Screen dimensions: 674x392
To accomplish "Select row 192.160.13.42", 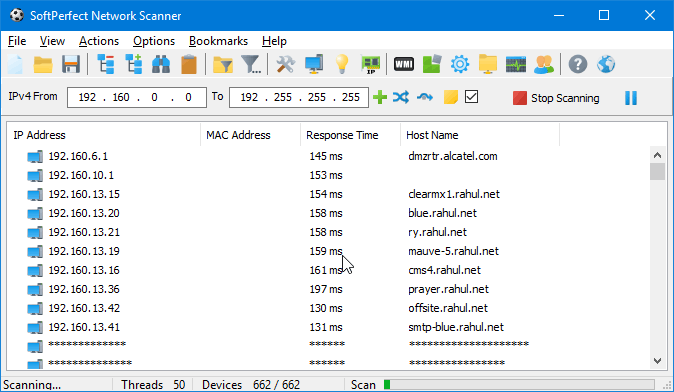I will tap(329, 308).
